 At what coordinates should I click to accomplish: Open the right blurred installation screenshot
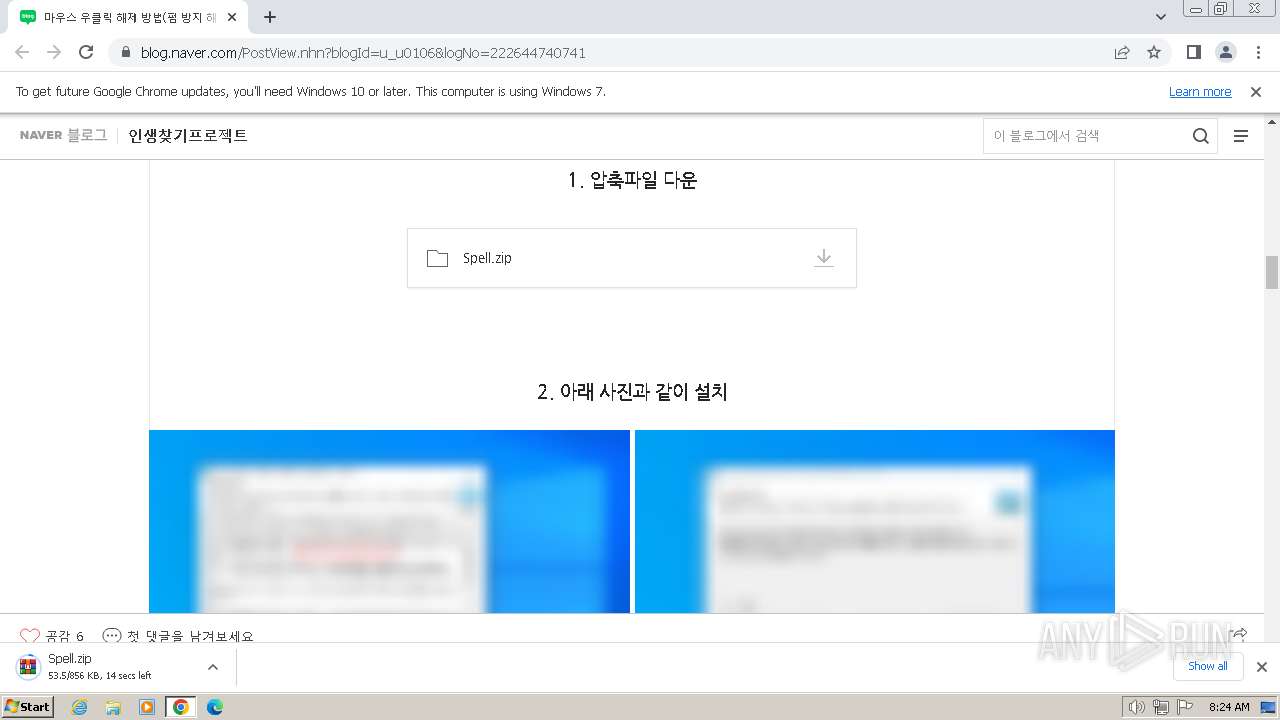coord(875,521)
